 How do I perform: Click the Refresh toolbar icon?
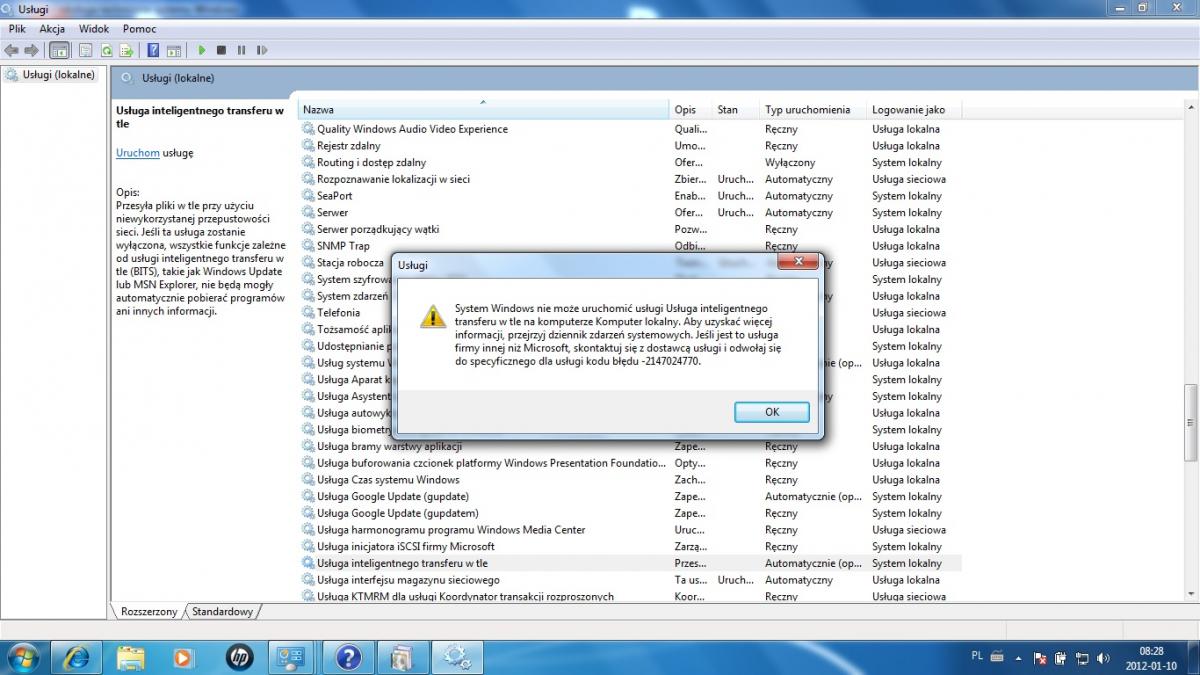click(106, 50)
